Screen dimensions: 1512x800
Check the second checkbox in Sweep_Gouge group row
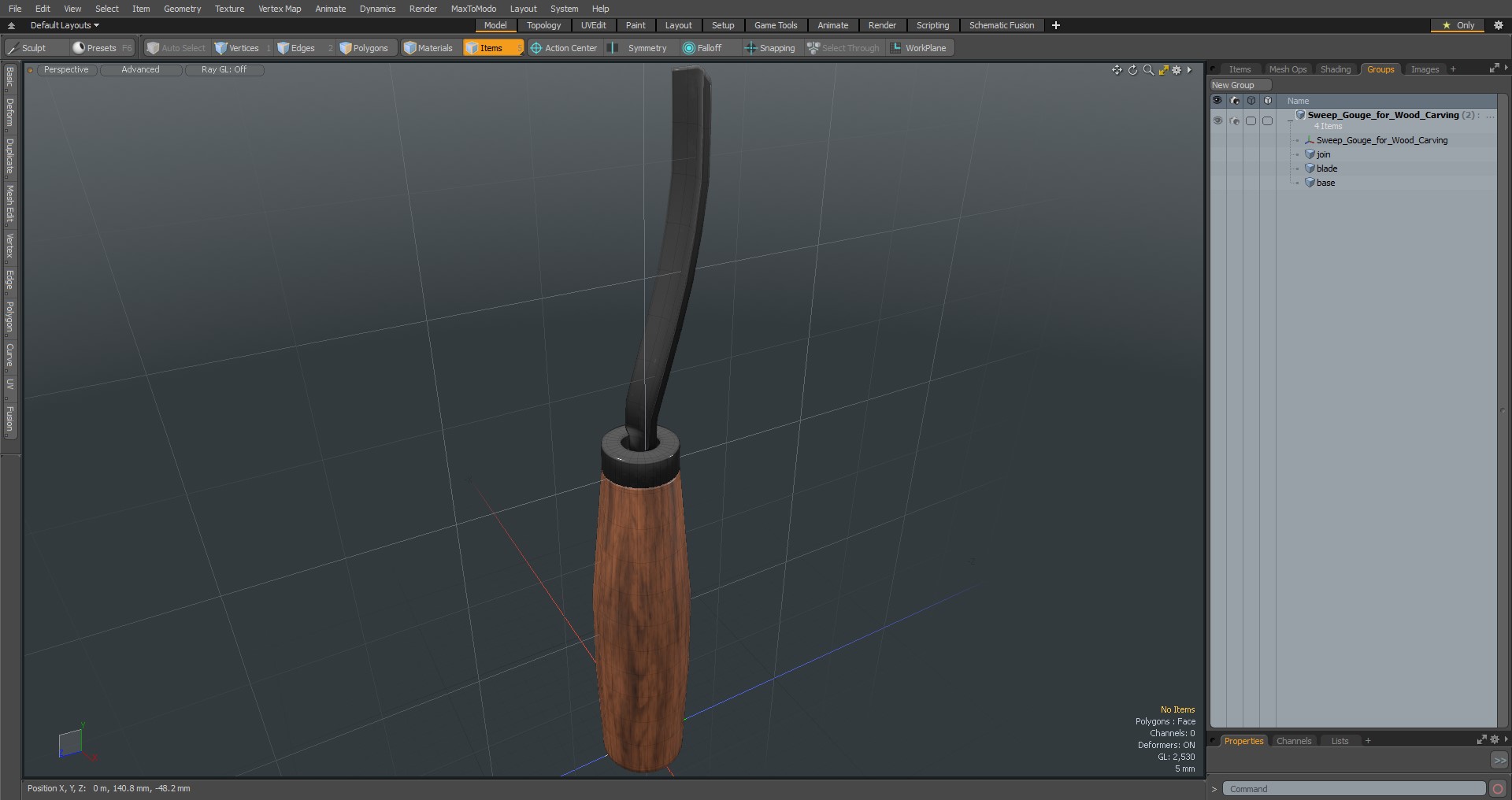click(1267, 121)
